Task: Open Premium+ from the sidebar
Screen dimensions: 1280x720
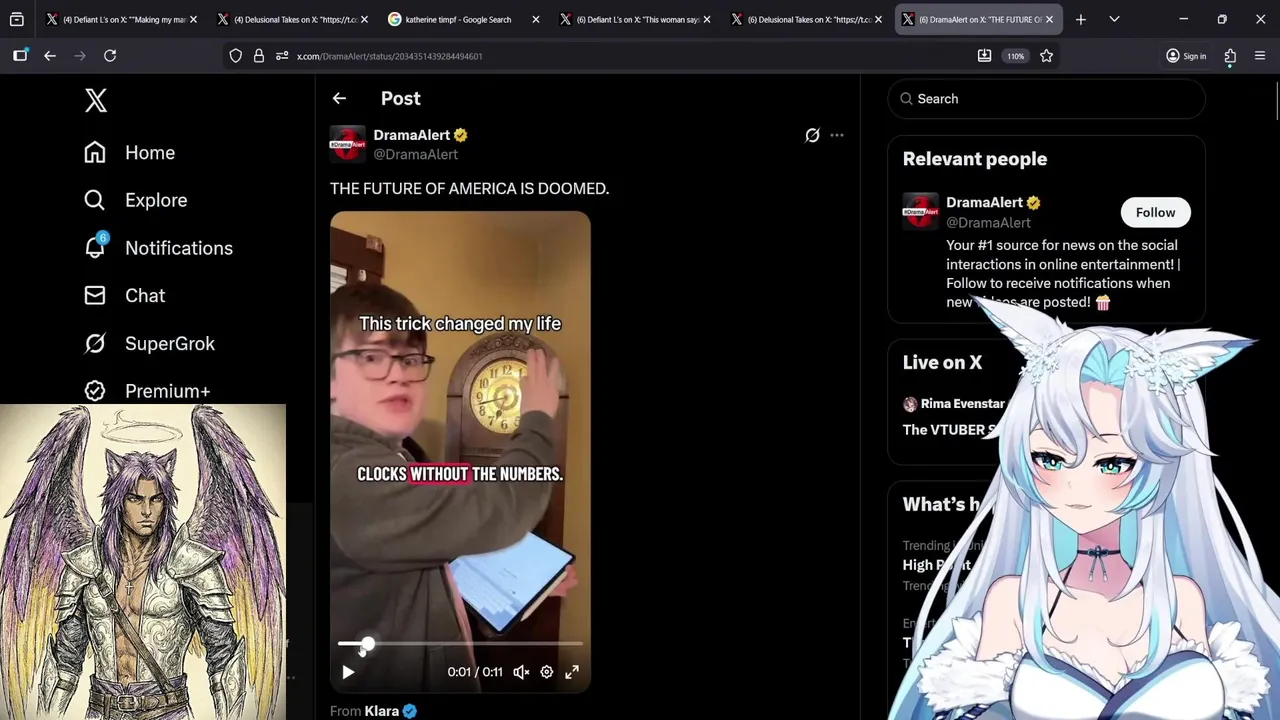Action: tap(147, 391)
